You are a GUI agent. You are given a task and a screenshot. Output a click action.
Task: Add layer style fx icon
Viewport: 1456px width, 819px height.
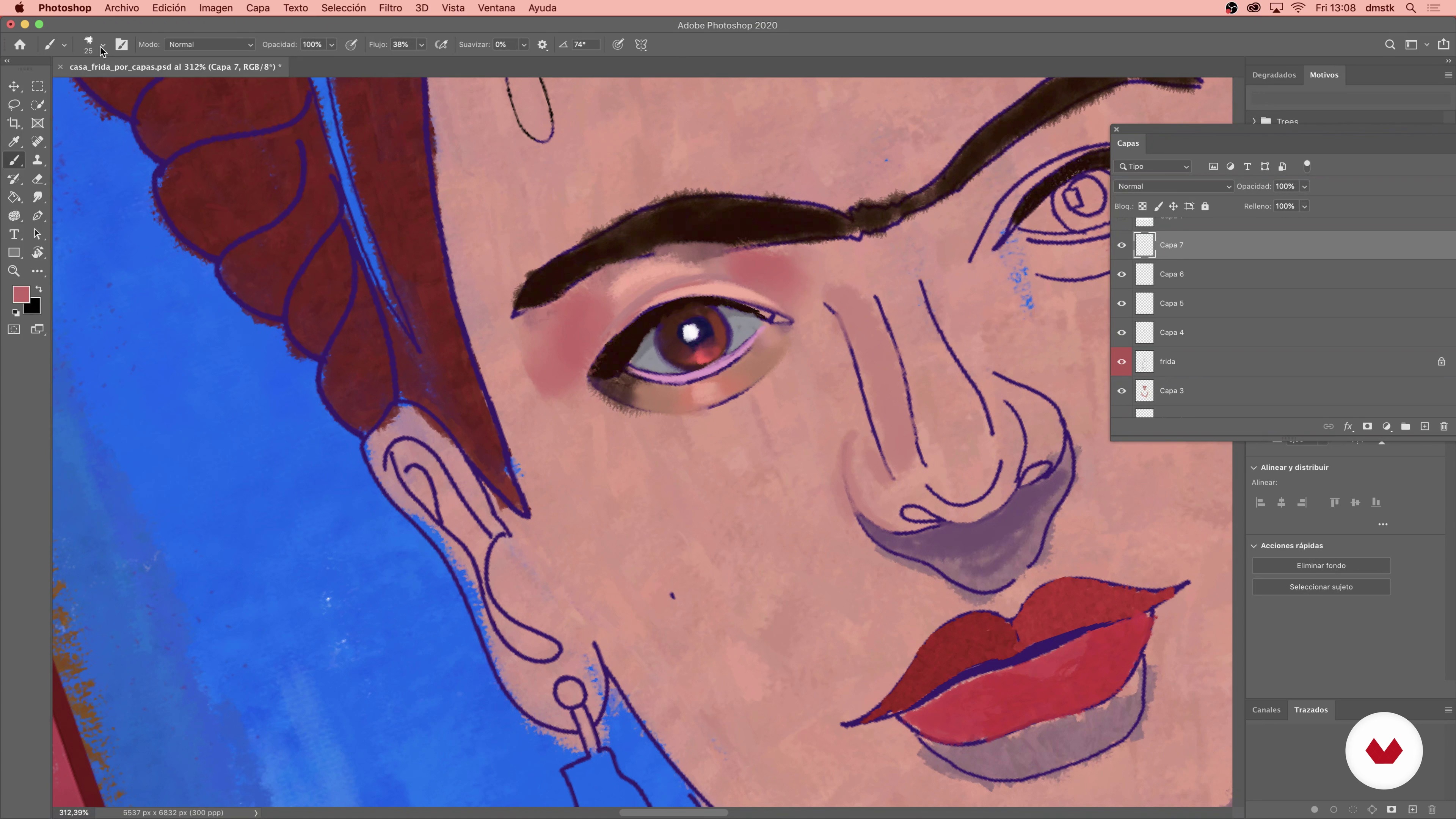tap(1348, 427)
